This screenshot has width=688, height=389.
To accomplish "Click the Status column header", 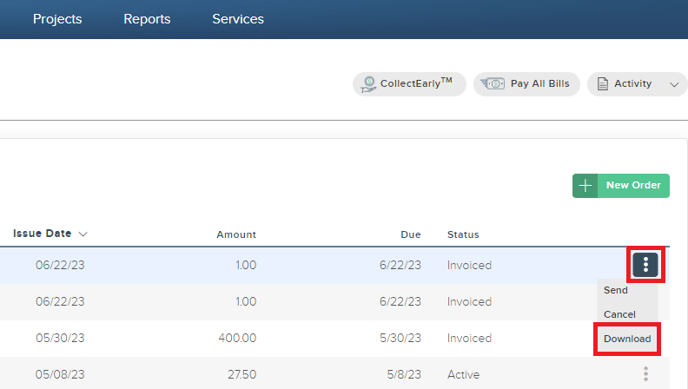I will (463, 235).
